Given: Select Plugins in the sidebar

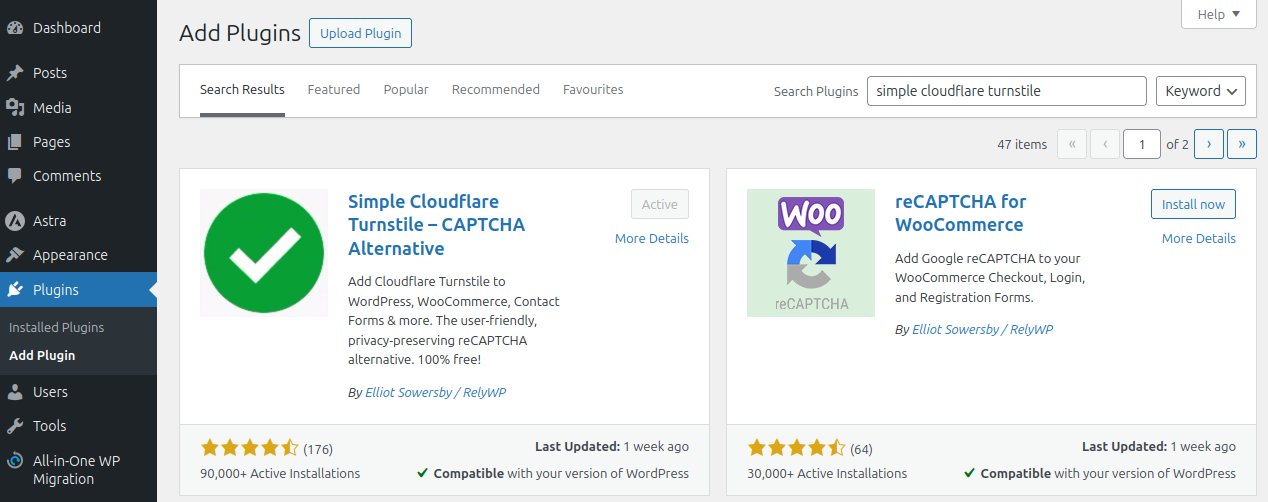Looking at the screenshot, I should tap(78, 290).
